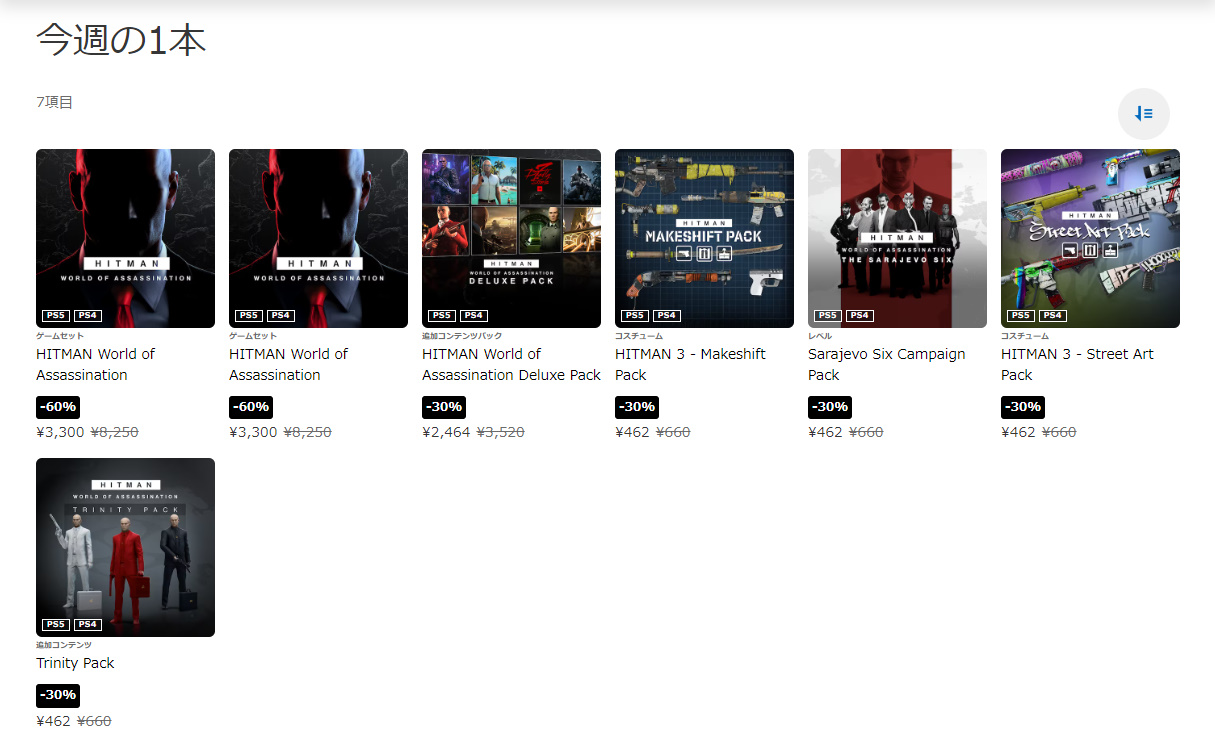
Task: Click the struck-through ¥660 under Trinity Pack
Action: [94, 721]
